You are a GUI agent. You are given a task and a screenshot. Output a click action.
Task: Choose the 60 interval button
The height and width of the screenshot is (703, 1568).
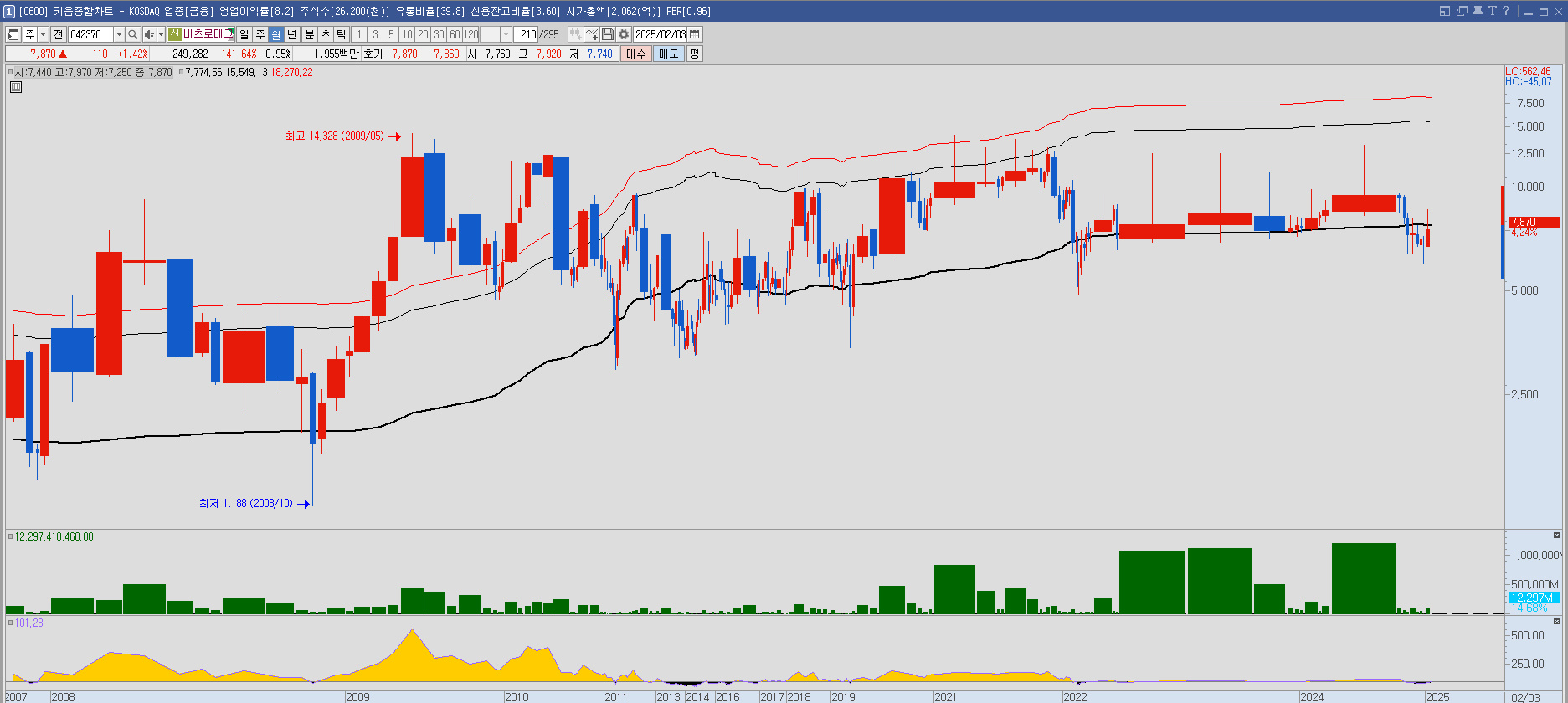(455, 34)
